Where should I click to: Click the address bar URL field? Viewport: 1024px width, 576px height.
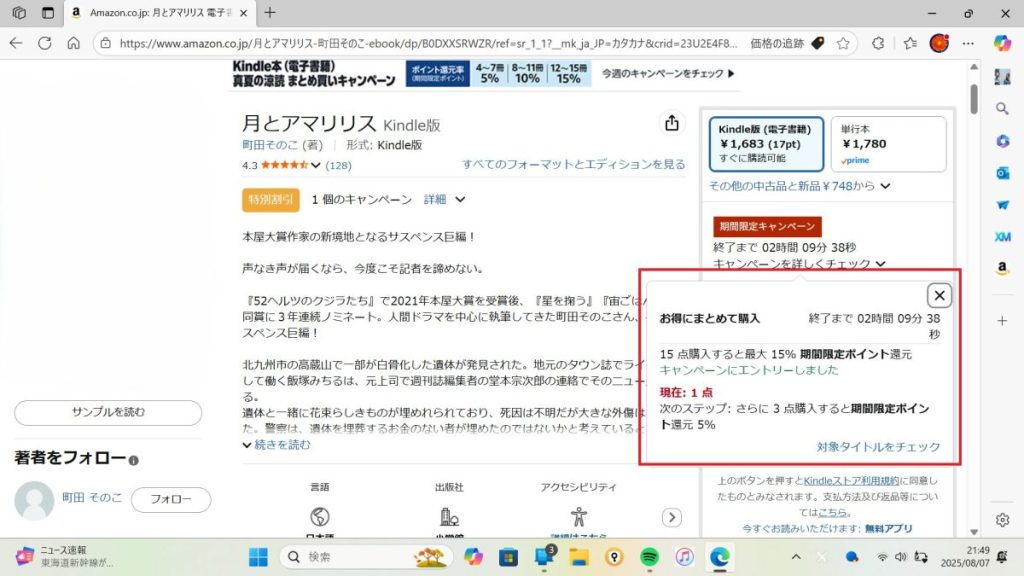428,43
